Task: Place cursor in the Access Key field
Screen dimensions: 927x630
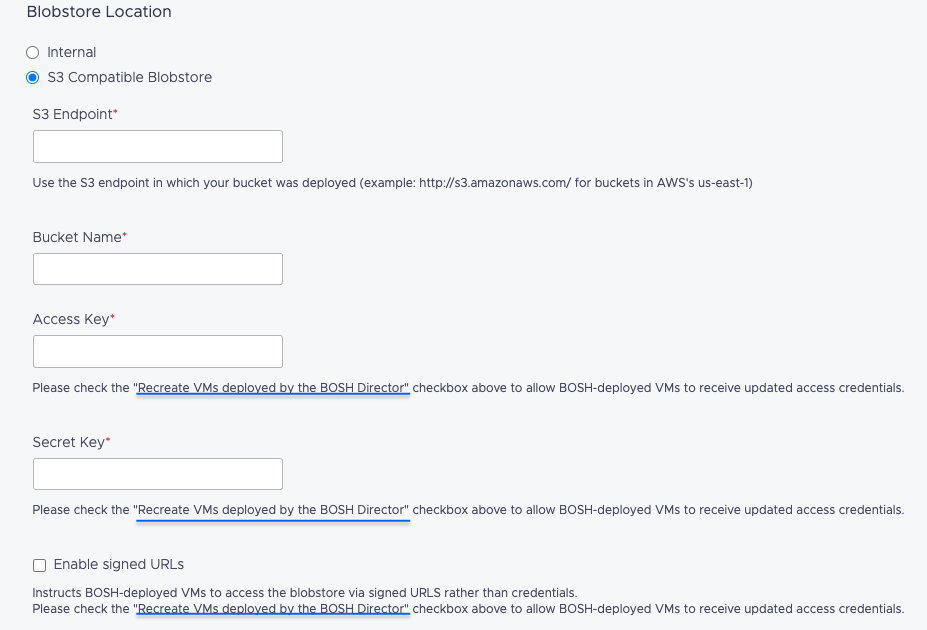Action: click(158, 351)
